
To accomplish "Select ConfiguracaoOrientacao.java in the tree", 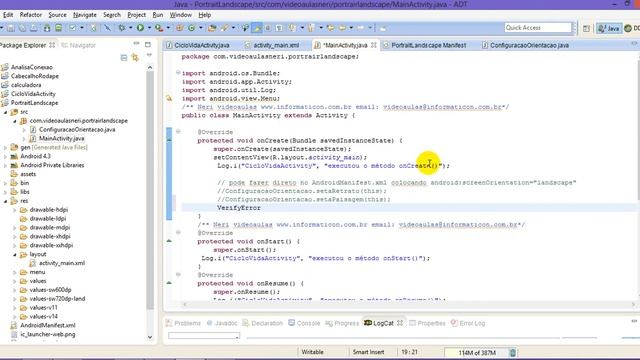I will [77, 129].
